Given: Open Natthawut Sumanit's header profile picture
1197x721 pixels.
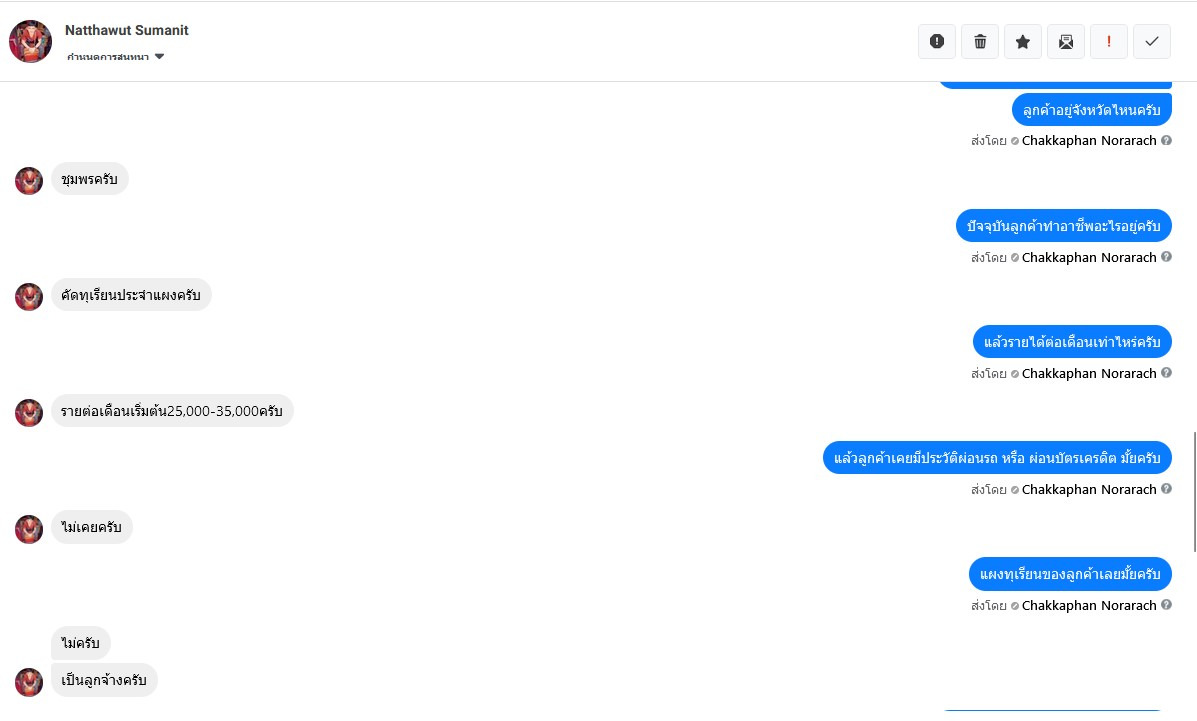Looking at the screenshot, I should [x=30, y=41].
